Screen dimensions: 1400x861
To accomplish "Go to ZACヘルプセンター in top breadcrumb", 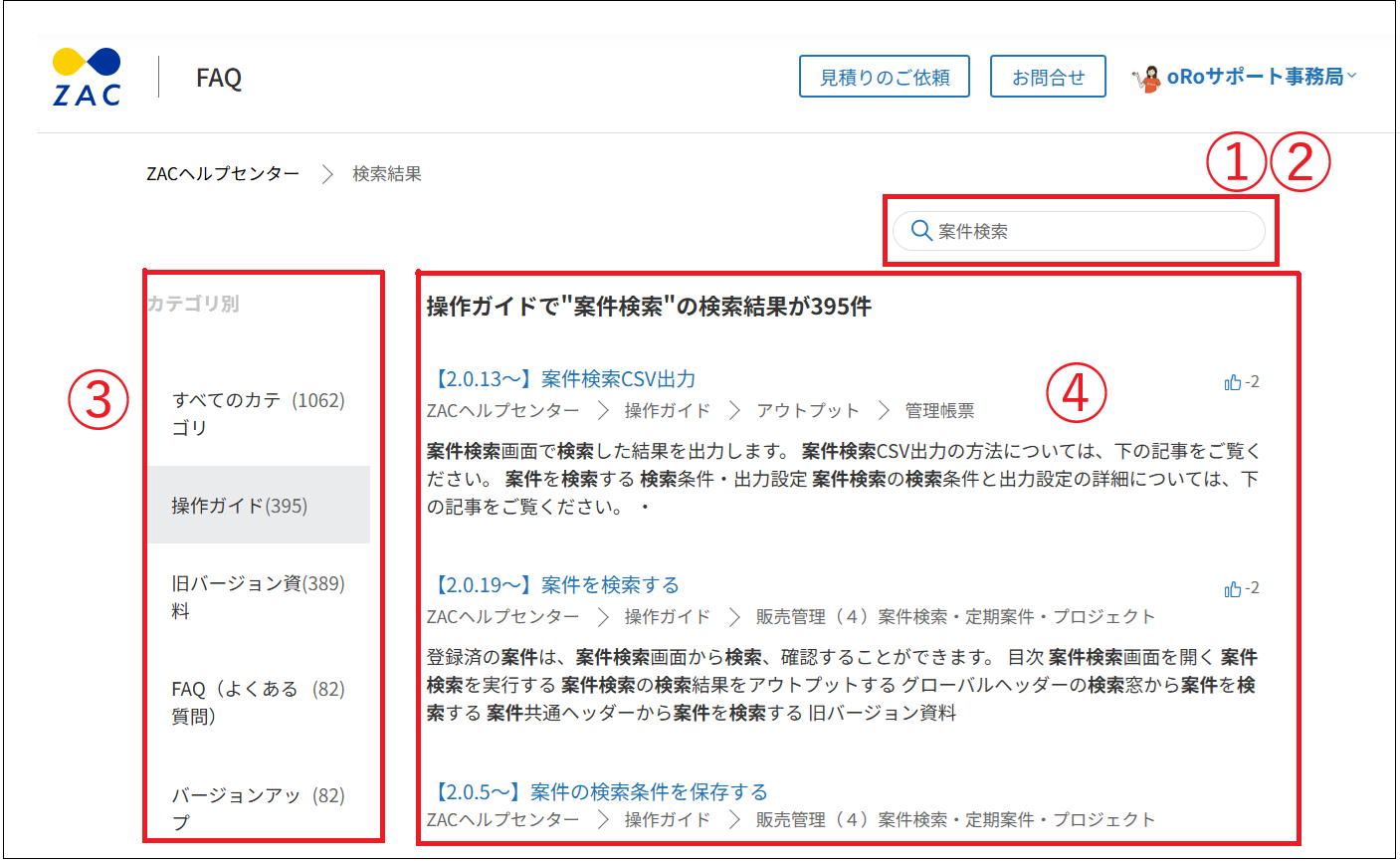I will [x=223, y=174].
